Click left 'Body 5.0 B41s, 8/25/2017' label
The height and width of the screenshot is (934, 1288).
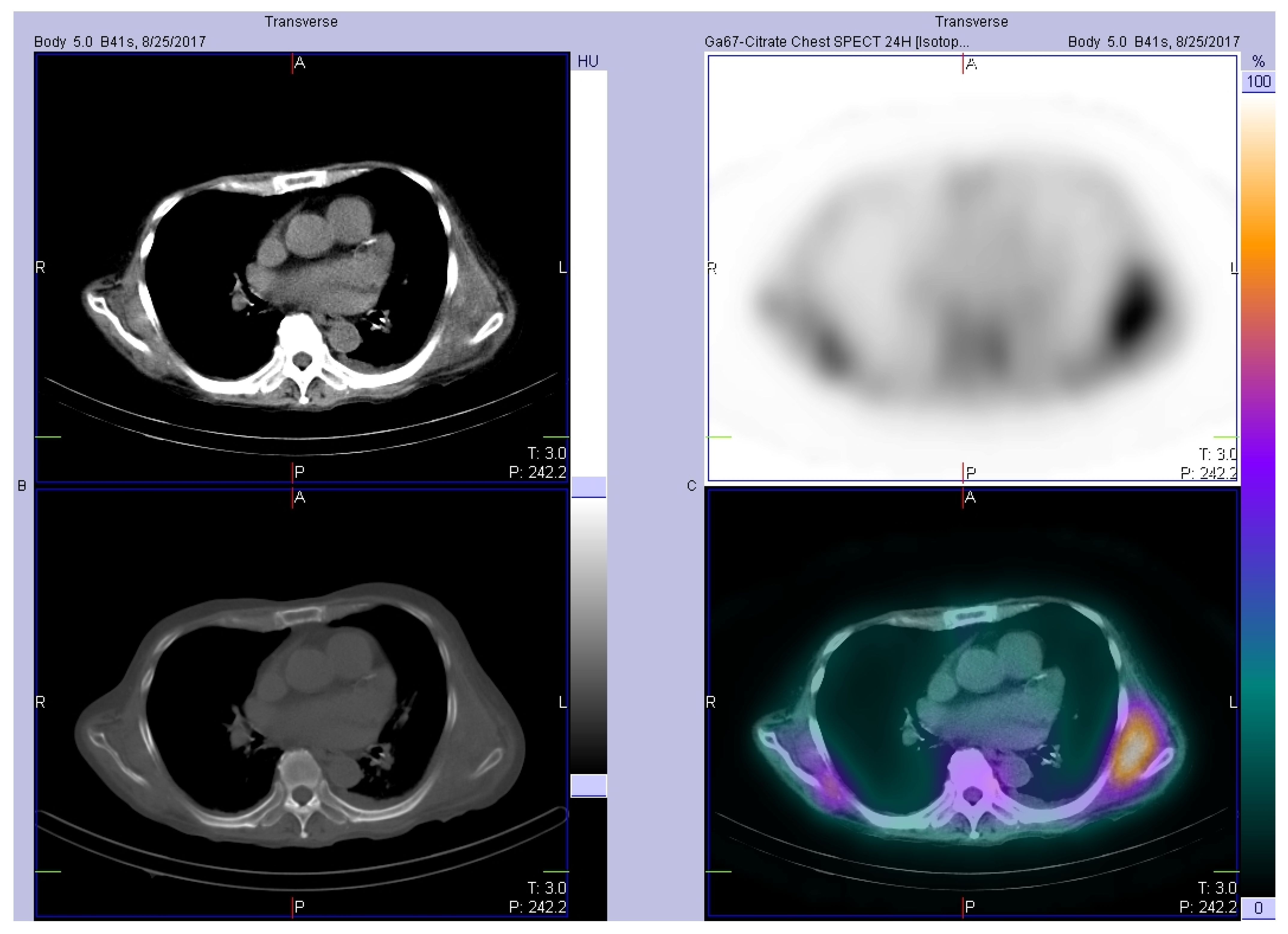pos(120,41)
